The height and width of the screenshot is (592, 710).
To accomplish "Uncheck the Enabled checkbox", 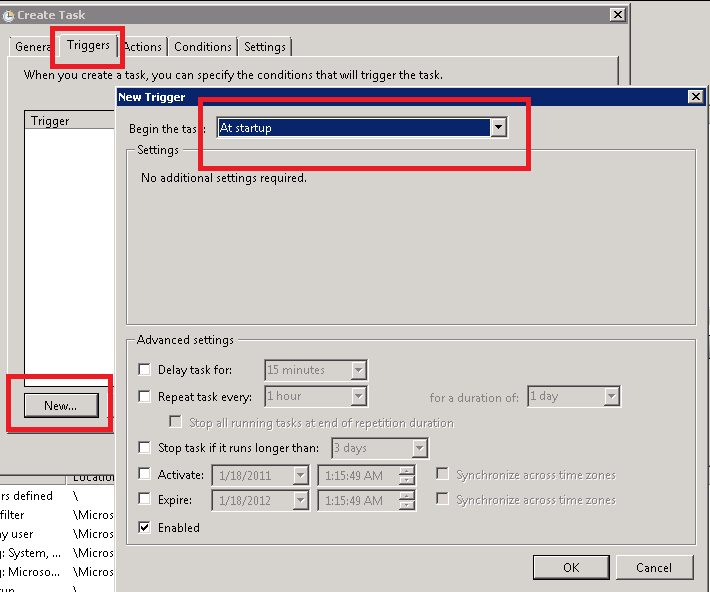I will coord(145,527).
